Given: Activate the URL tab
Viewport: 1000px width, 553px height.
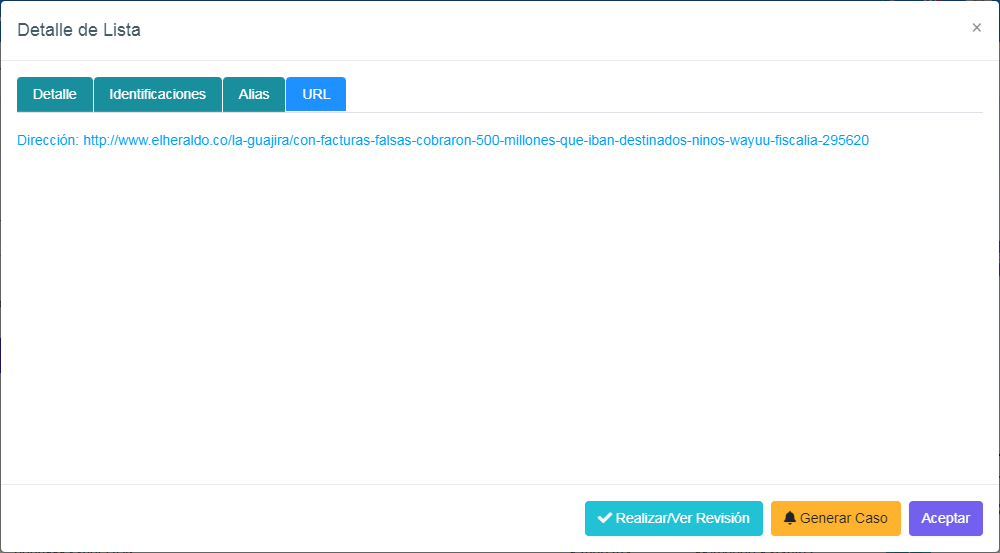Looking at the screenshot, I should (316, 94).
